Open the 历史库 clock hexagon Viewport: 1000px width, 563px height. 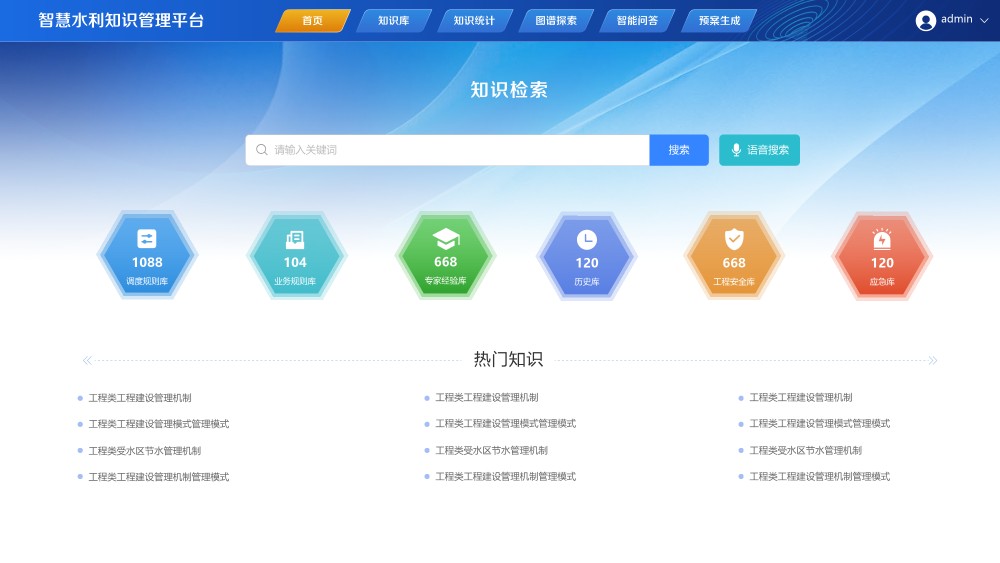pyautogui.click(x=587, y=255)
